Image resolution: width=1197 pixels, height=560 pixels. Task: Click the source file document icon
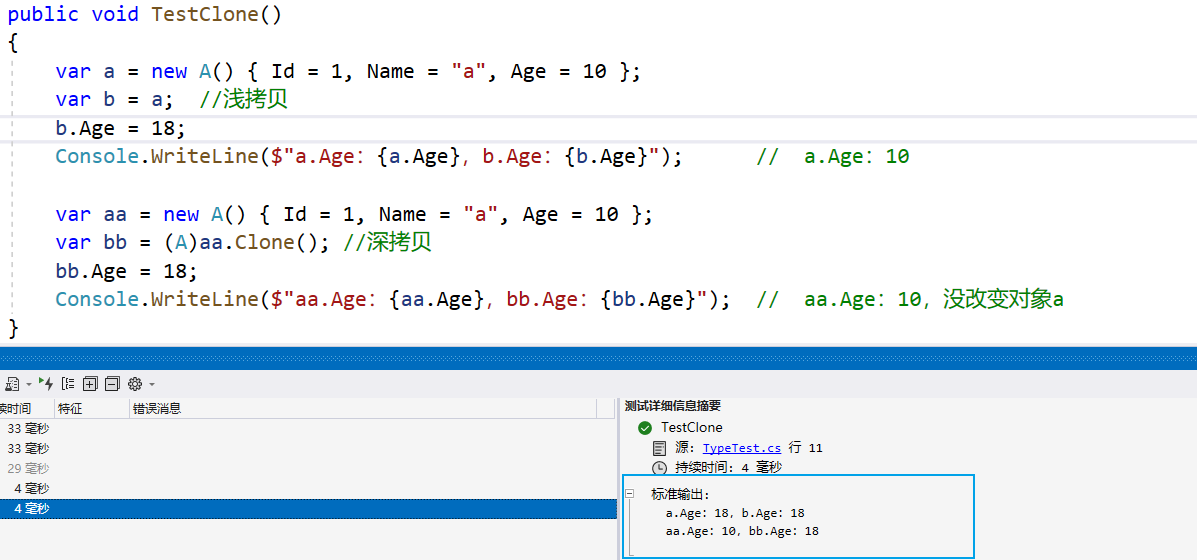coord(659,448)
